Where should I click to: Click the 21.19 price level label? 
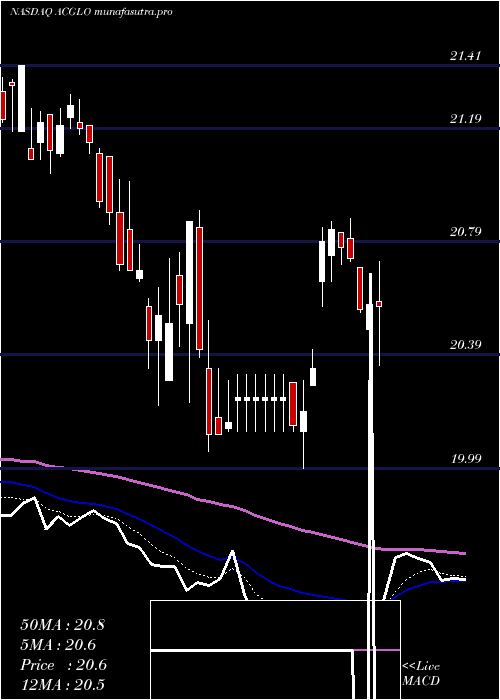[x=465, y=119]
